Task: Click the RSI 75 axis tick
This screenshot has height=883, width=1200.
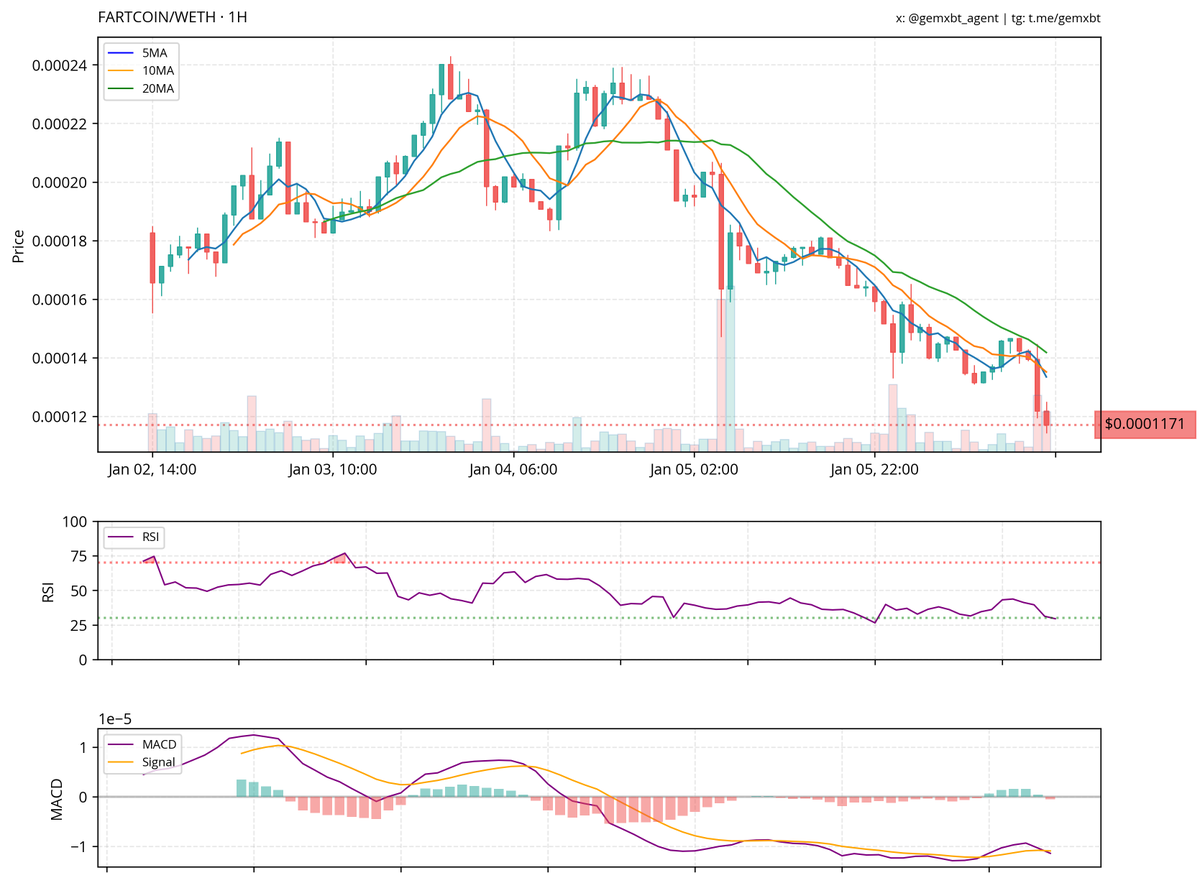Action: (80, 556)
